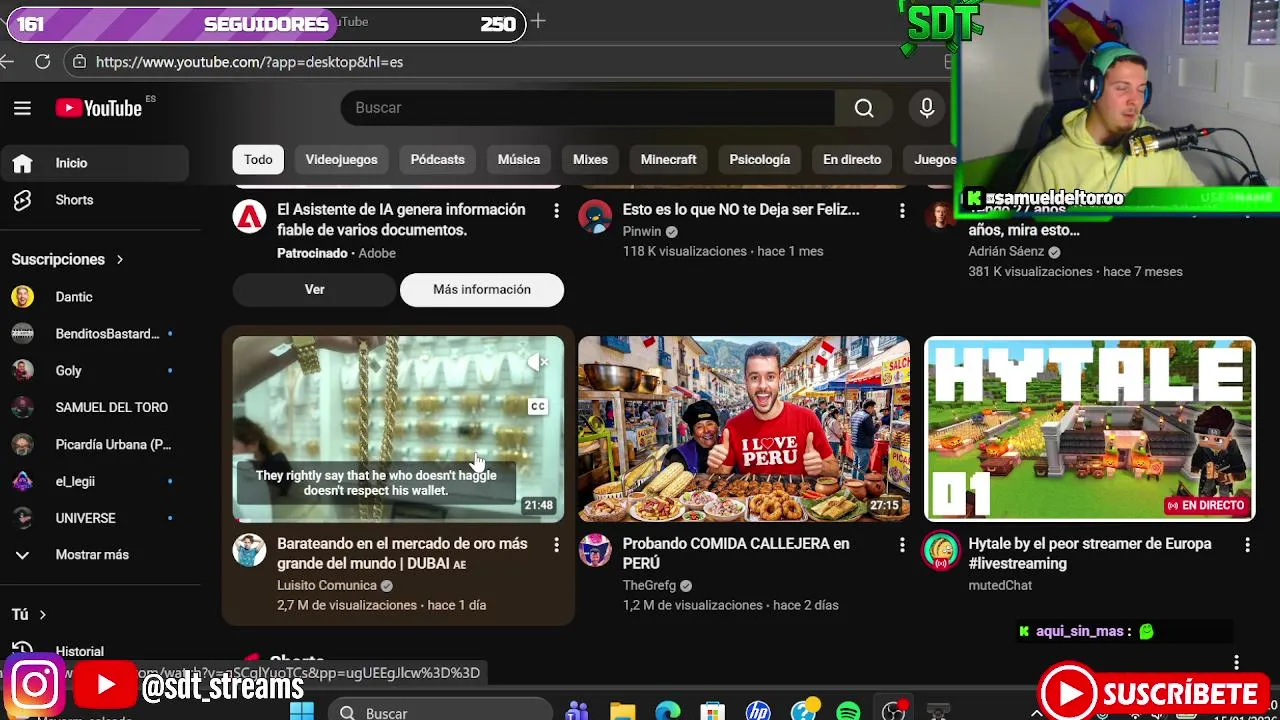The image size is (1280, 720).
Task: Click Más información on Adobe ad
Action: pyautogui.click(x=482, y=290)
